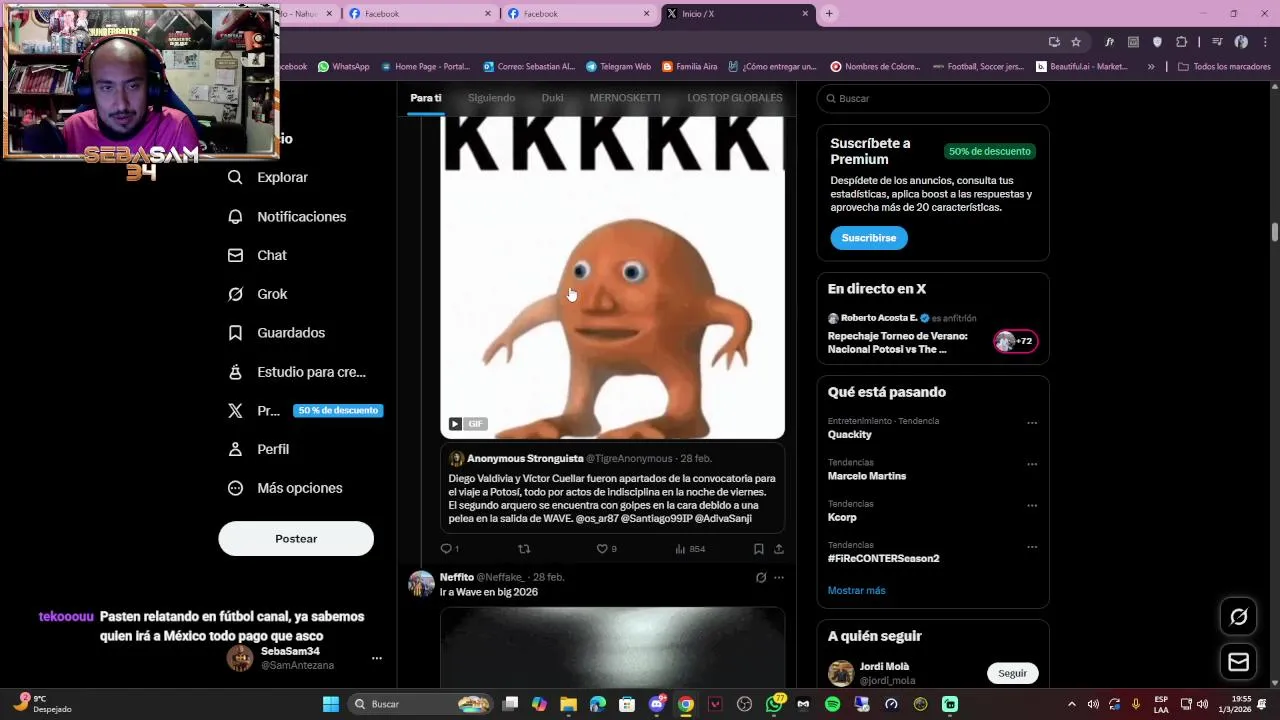The height and width of the screenshot is (720, 1280).
Task: Open SebaSam34 account menu dots
Action: (377, 658)
